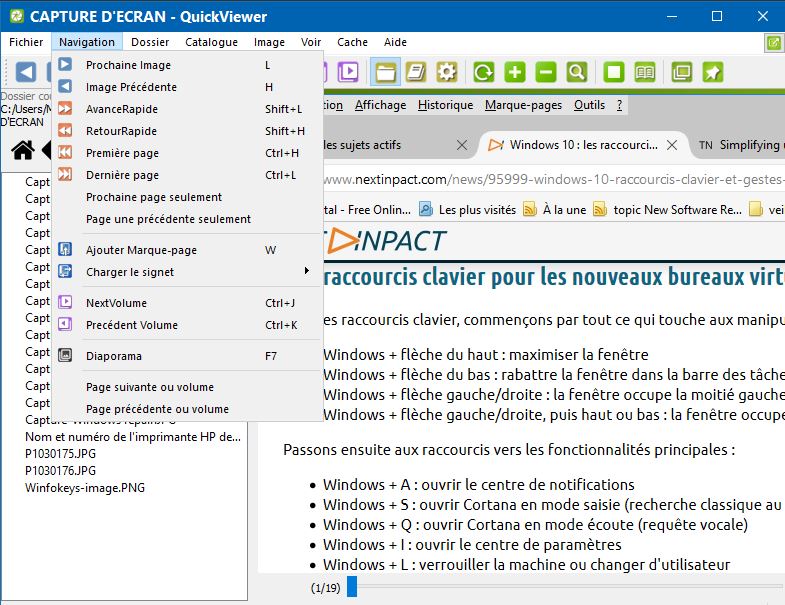
Task: Click the green magnifier toolbar icon
Action: (x=577, y=72)
